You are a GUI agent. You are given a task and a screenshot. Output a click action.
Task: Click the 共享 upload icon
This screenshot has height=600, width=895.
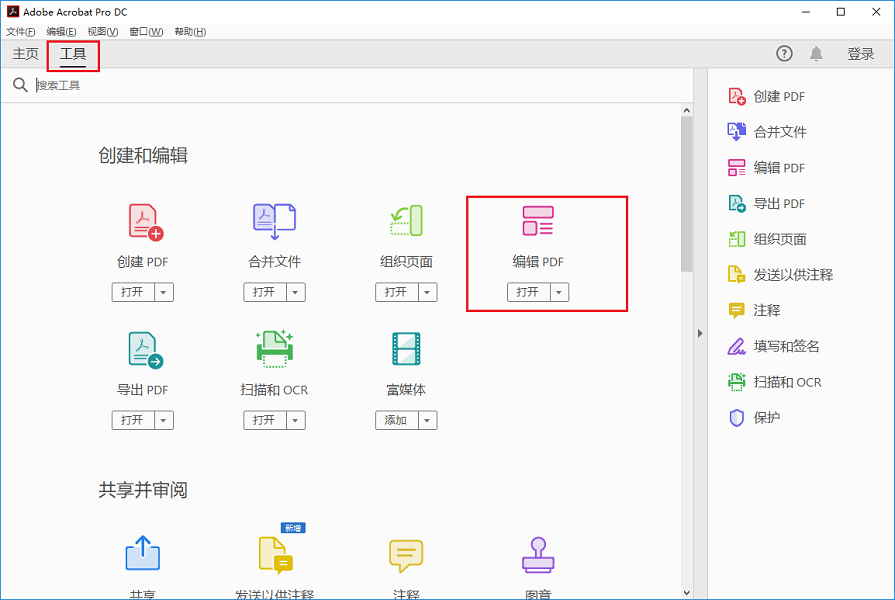[143, 553]
